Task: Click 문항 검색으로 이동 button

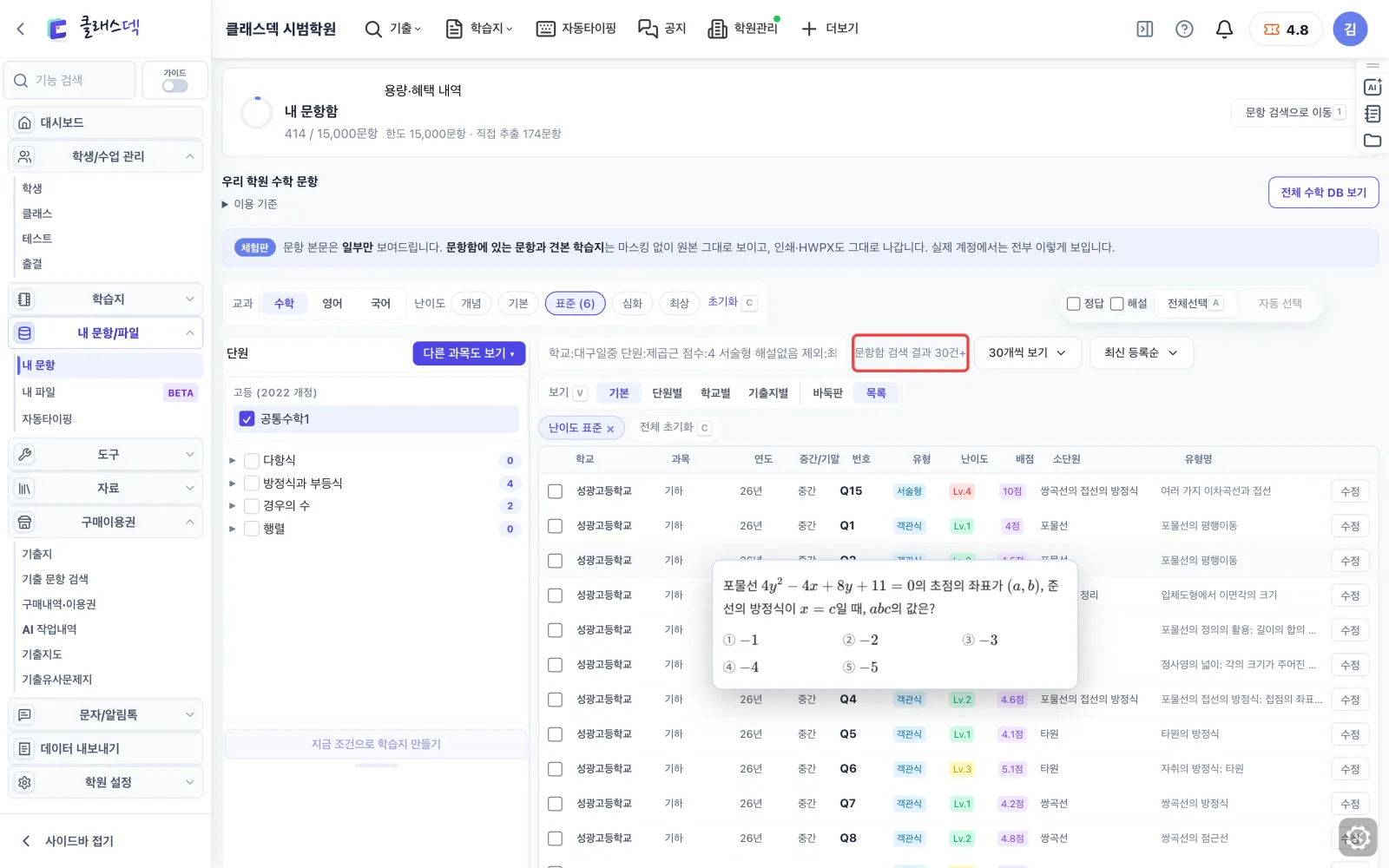Action: point(1294,112)
